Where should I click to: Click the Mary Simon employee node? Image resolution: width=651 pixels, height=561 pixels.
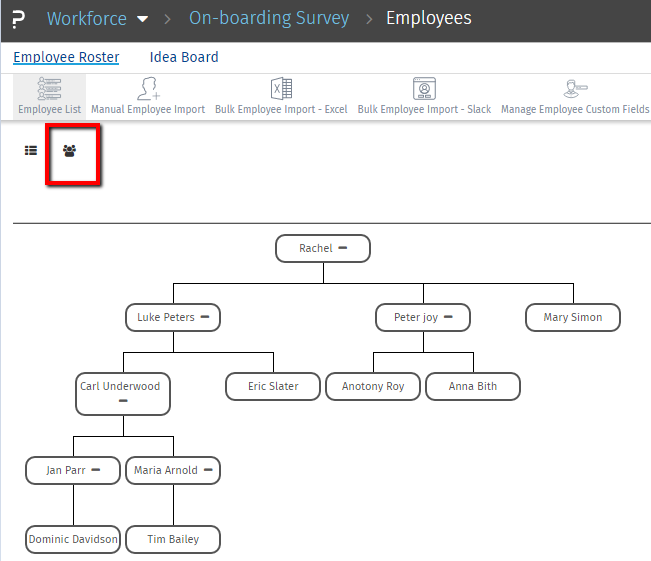tap(573, 318)
